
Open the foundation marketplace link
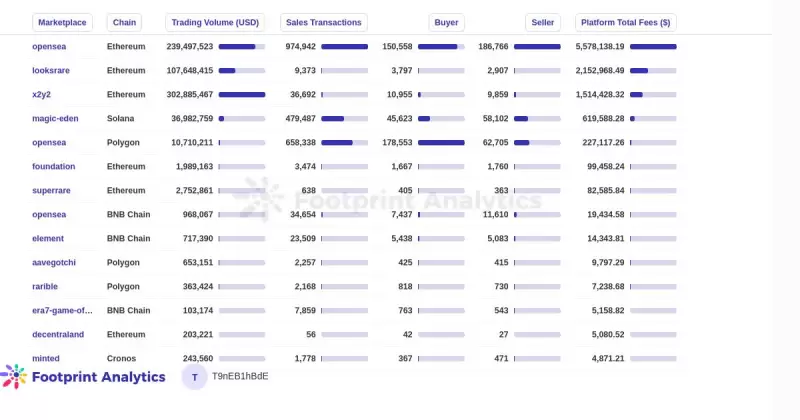point(53,166)
